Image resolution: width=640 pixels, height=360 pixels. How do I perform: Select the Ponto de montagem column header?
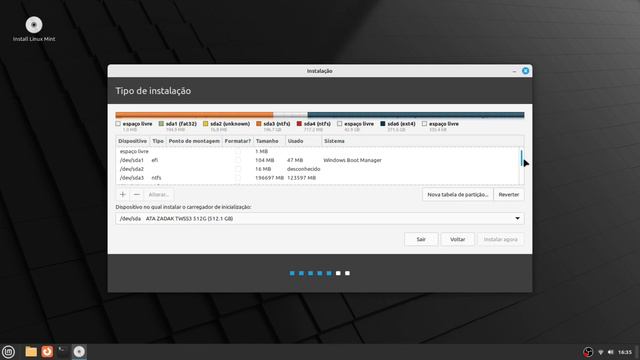(194, 141)
